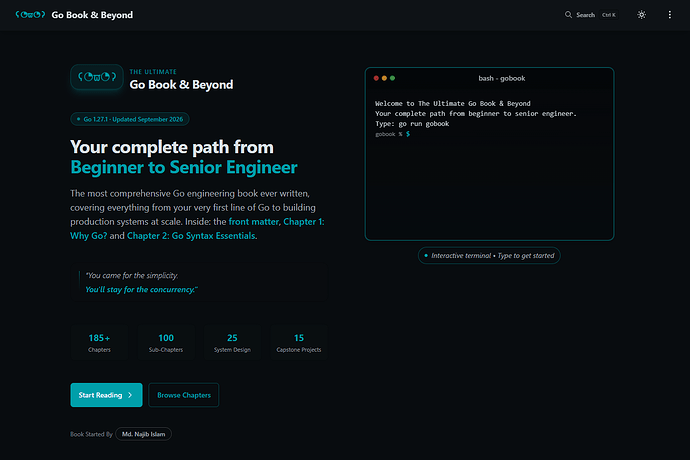
Task: Click the 15 Capstone Projects stat card
Action: [299, 343]
